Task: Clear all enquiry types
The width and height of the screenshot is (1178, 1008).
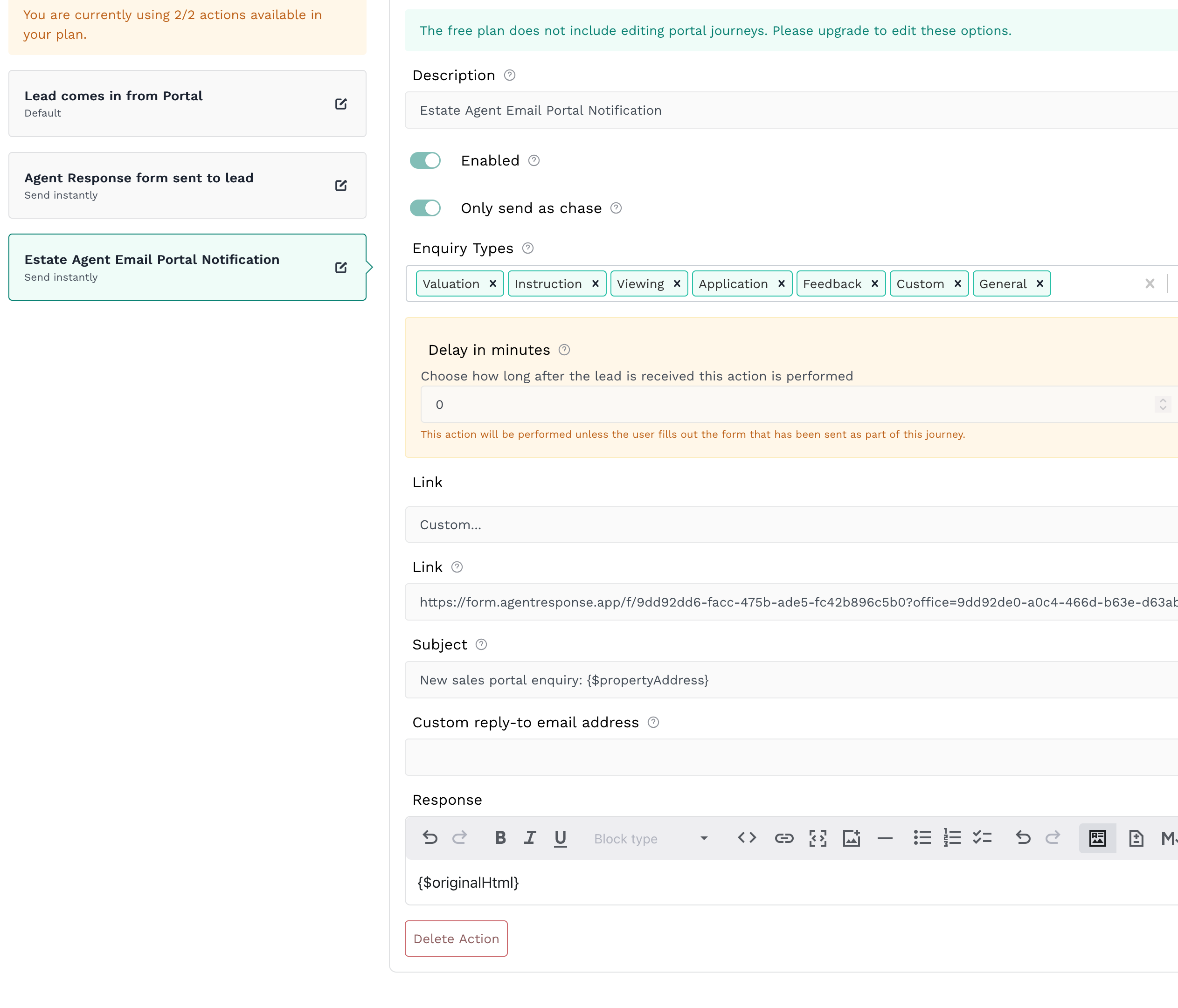Action: tap(1149, 283)
